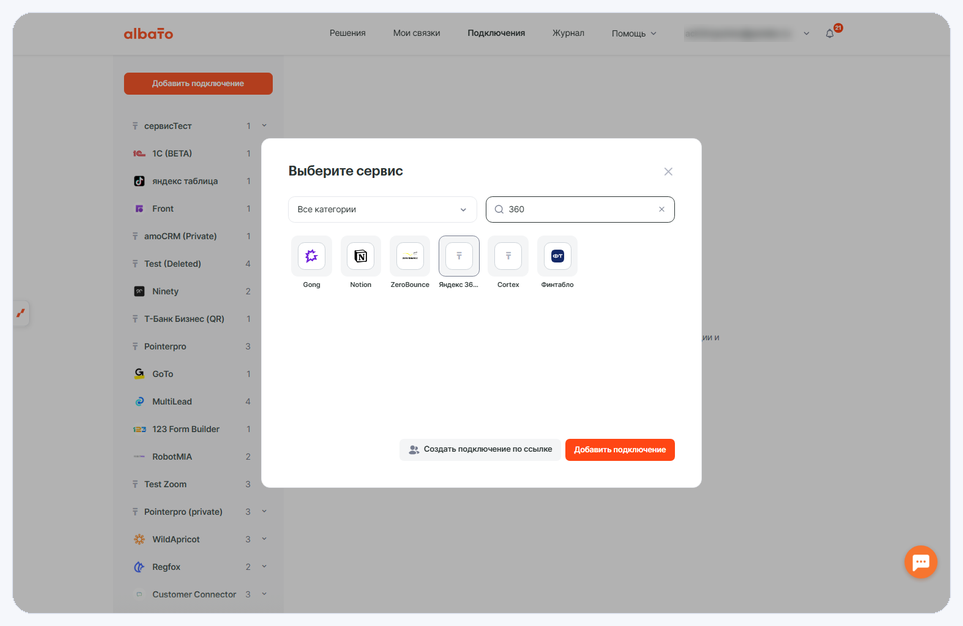Click sidebar Добавить подключение button
This screenshot has height=626, width=963.
tap(198, 84)
